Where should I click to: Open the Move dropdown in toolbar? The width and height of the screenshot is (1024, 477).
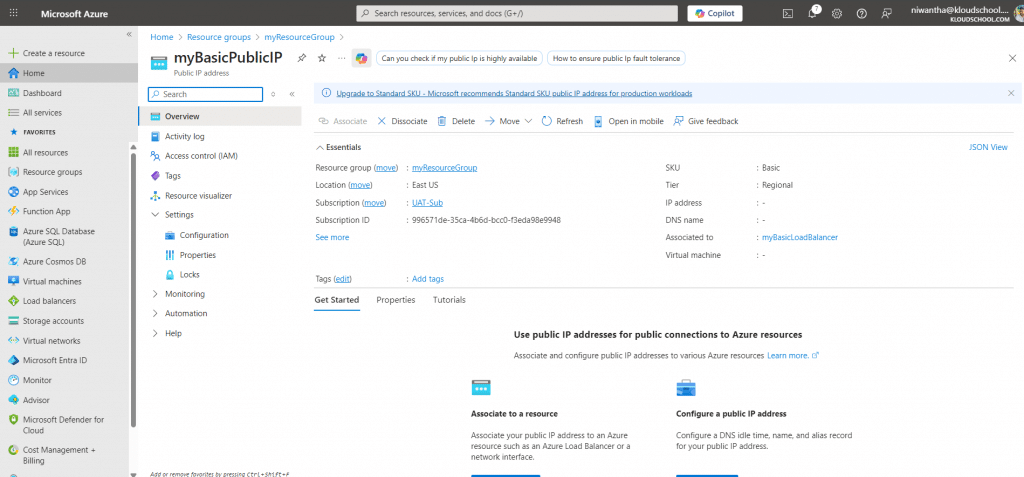pos(508,121)
